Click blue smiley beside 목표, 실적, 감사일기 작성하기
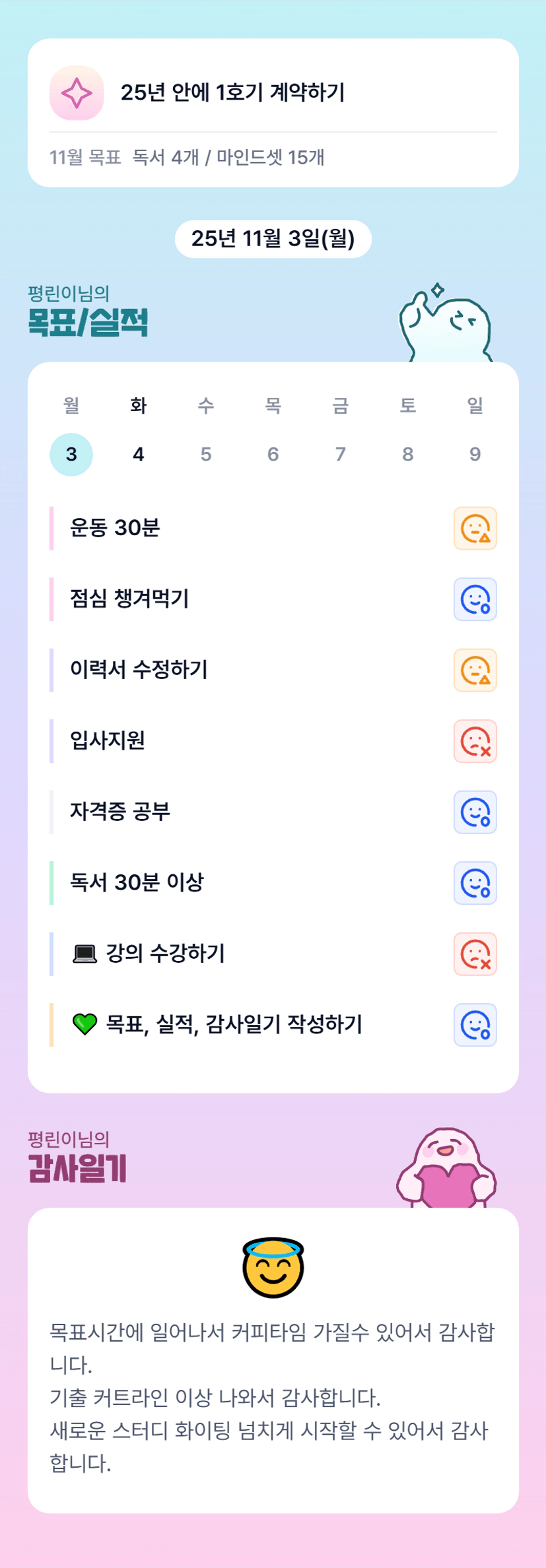546x1568 pixels. pos(475,1025)
